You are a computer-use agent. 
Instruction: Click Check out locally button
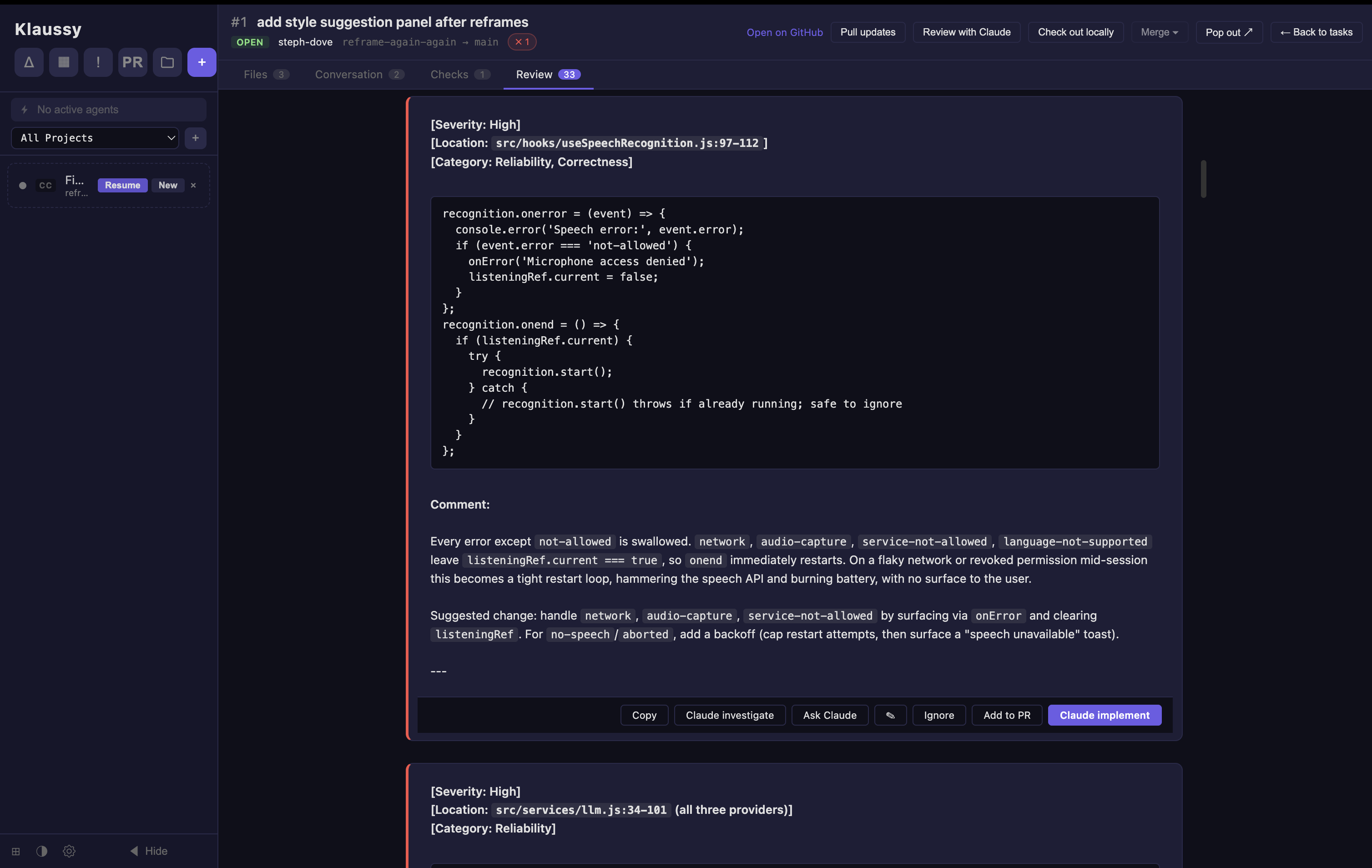click(x=1075, y=32)
